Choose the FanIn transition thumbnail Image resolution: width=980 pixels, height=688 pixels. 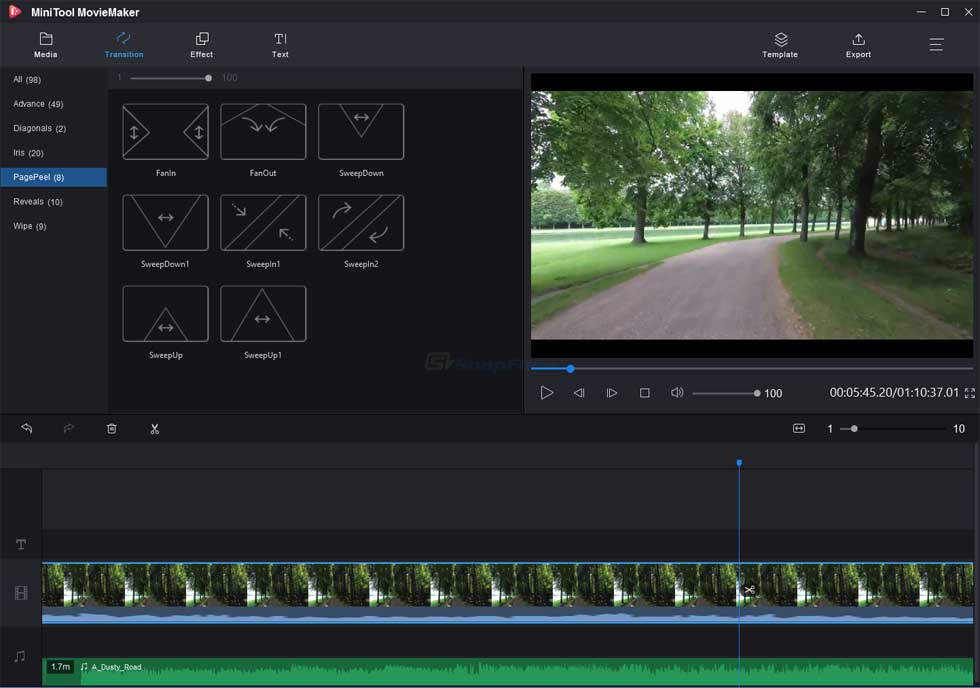[165, 132]
